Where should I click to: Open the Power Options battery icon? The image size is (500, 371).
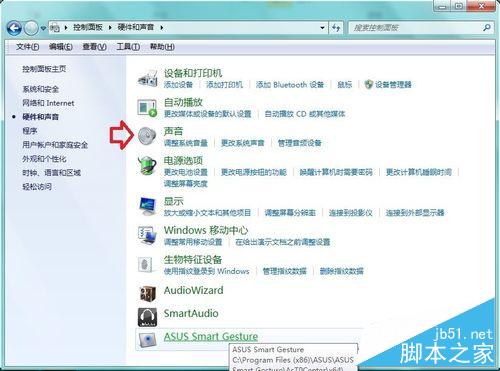click(x=147, y=165)
